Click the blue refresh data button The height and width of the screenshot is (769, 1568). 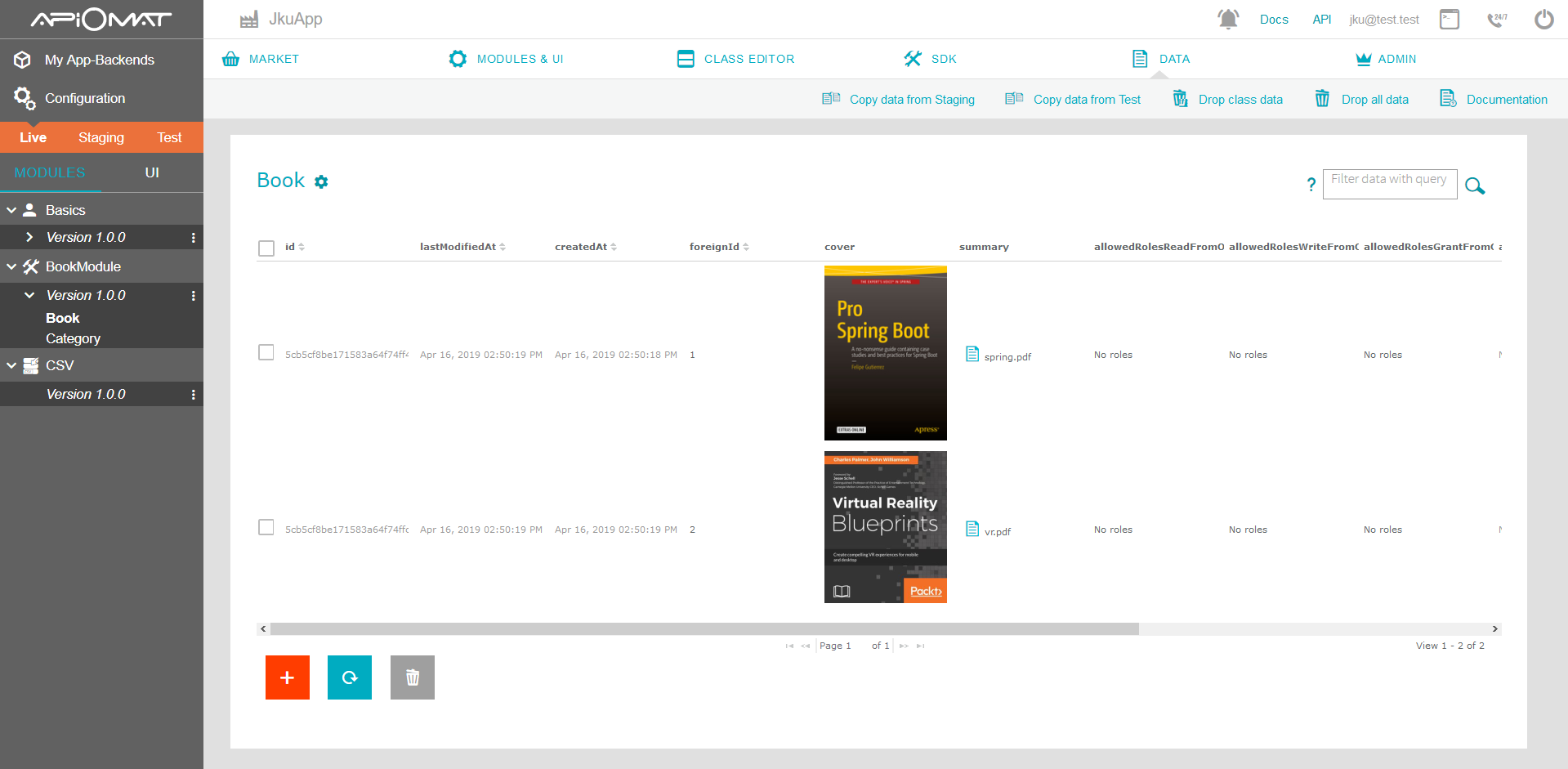[350, 677]
